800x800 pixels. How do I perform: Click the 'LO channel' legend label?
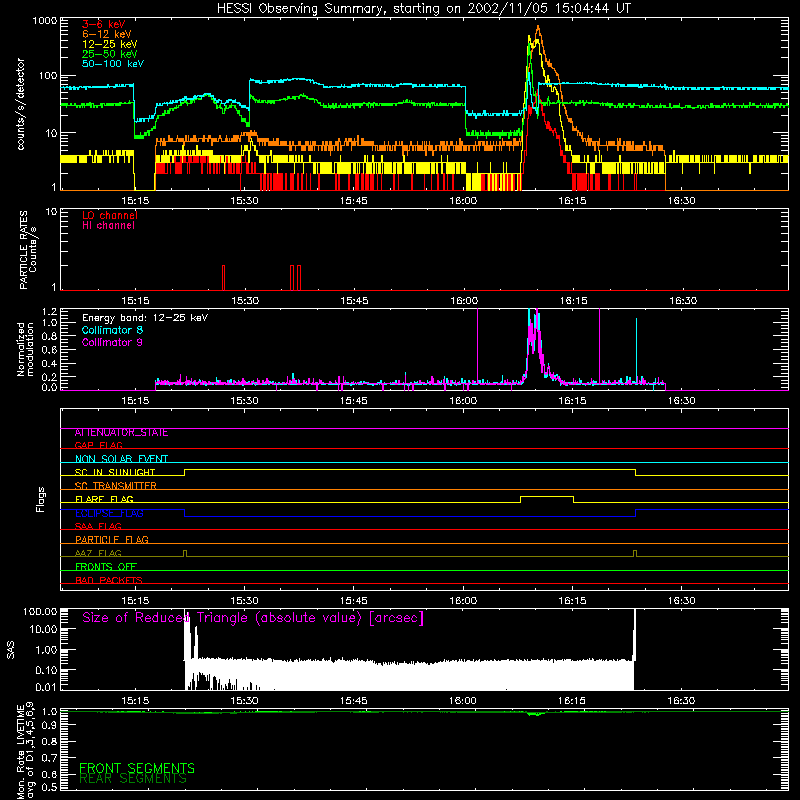(x=110, y=215)
